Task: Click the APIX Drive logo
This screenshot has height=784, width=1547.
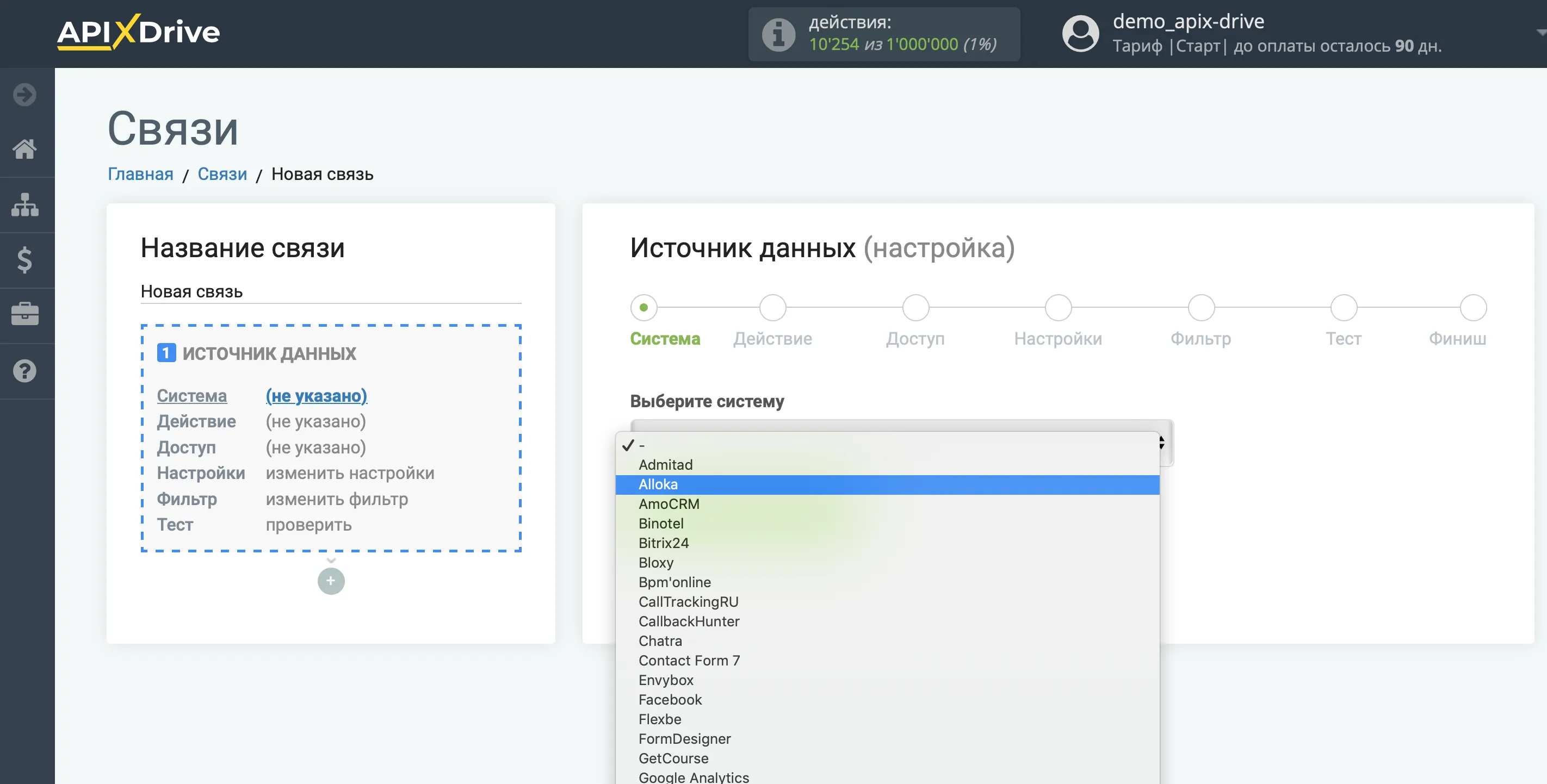Action: (138, 32)
